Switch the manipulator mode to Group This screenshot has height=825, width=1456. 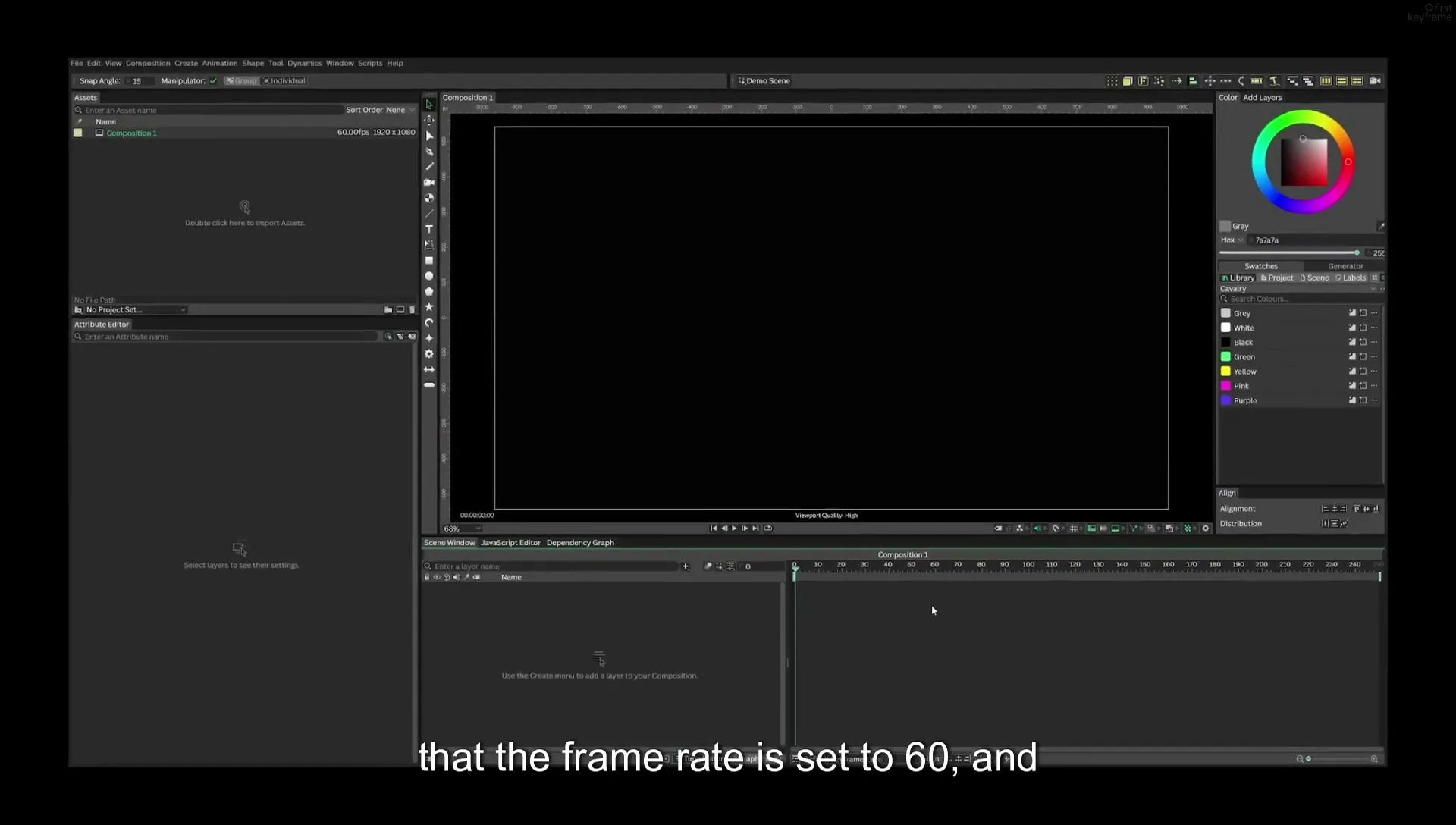242,81
